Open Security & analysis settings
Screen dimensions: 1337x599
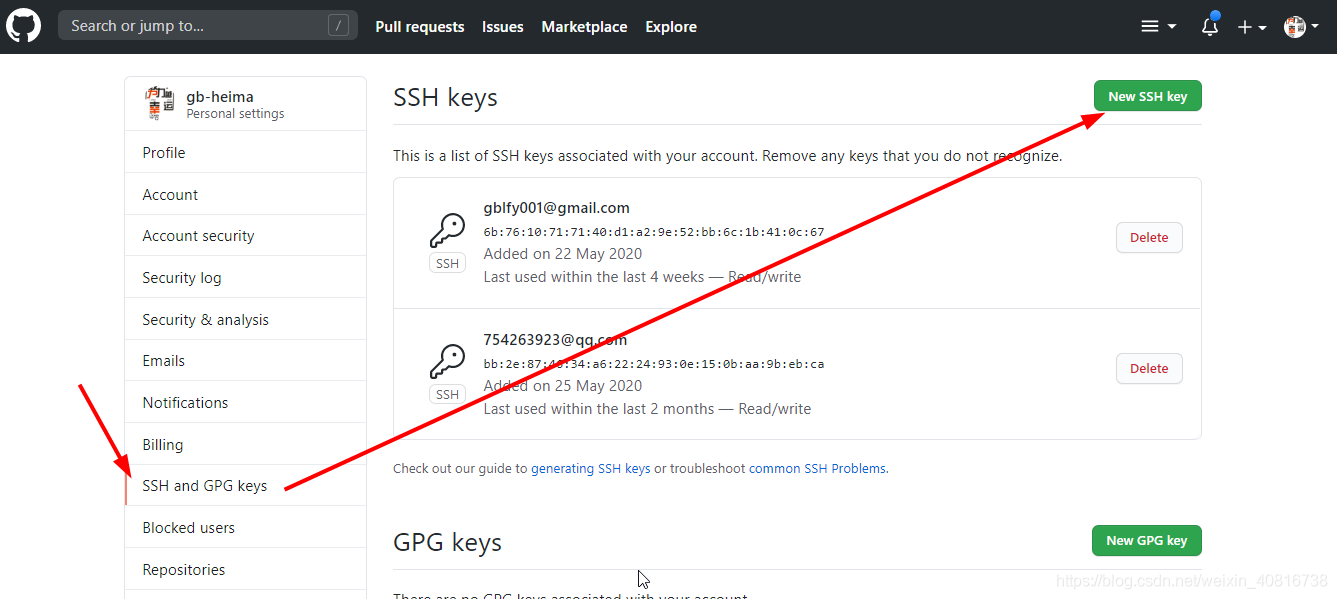[246, 319]
